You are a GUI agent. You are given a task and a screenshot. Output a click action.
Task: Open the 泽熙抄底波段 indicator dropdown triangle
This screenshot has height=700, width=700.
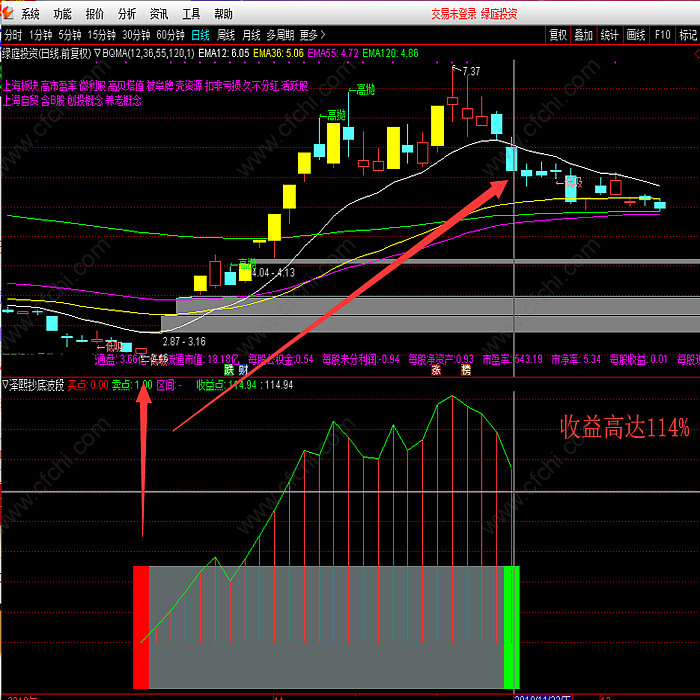tap(5, 385)
